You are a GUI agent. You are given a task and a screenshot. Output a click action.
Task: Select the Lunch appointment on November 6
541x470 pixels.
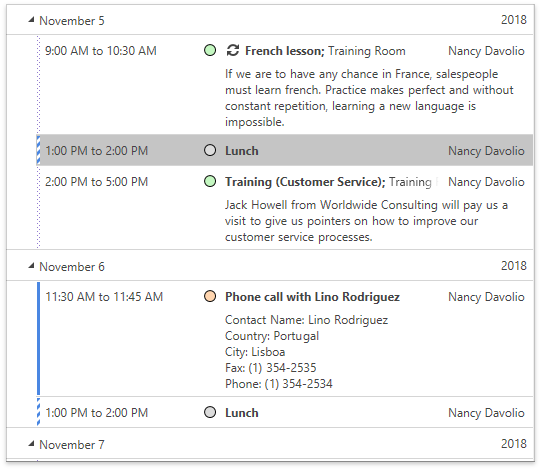pos(286,412)
